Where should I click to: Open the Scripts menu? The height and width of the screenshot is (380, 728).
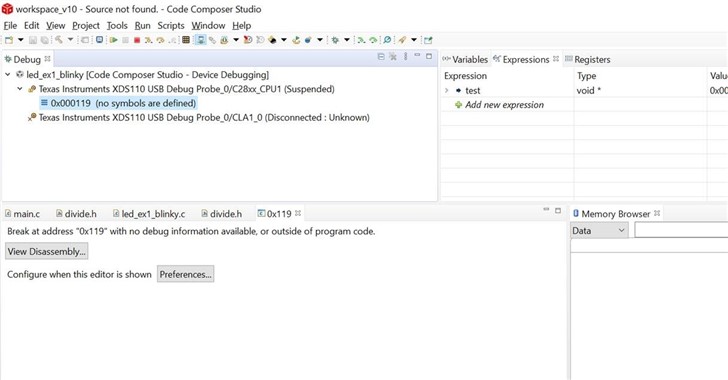[x=171, y=26]
